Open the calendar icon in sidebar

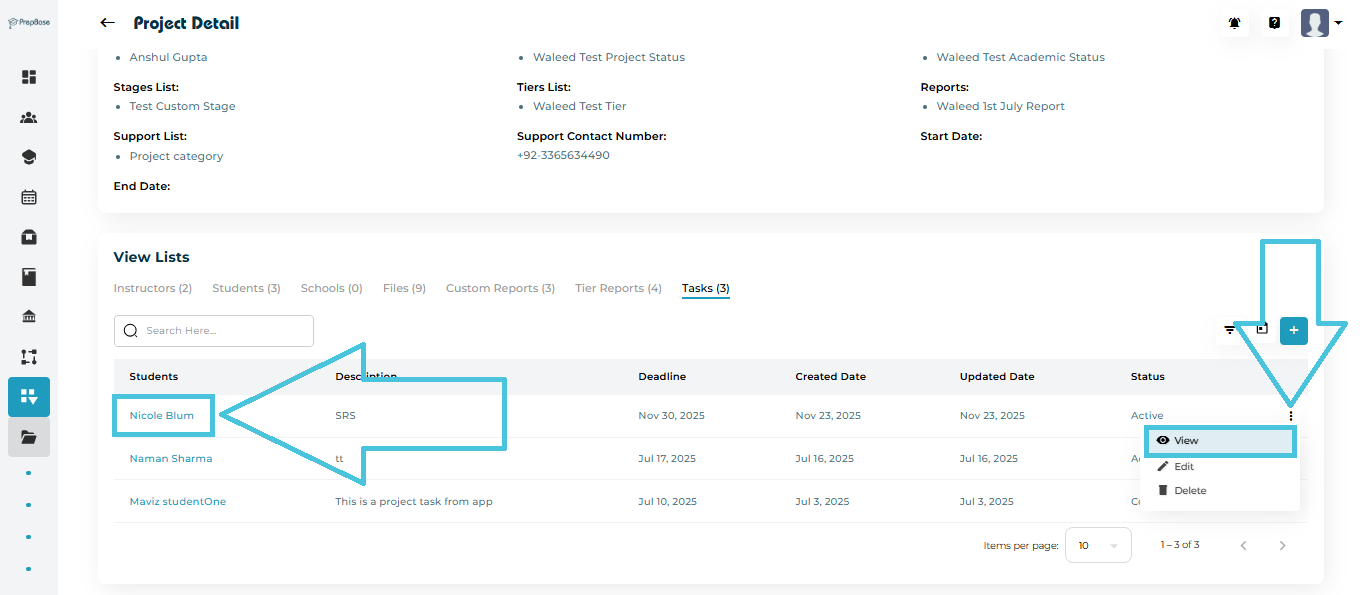click(29, 197)
